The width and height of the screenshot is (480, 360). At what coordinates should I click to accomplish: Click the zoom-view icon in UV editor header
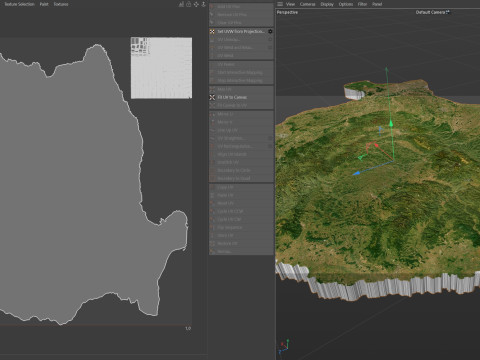(x=203, y=4)
